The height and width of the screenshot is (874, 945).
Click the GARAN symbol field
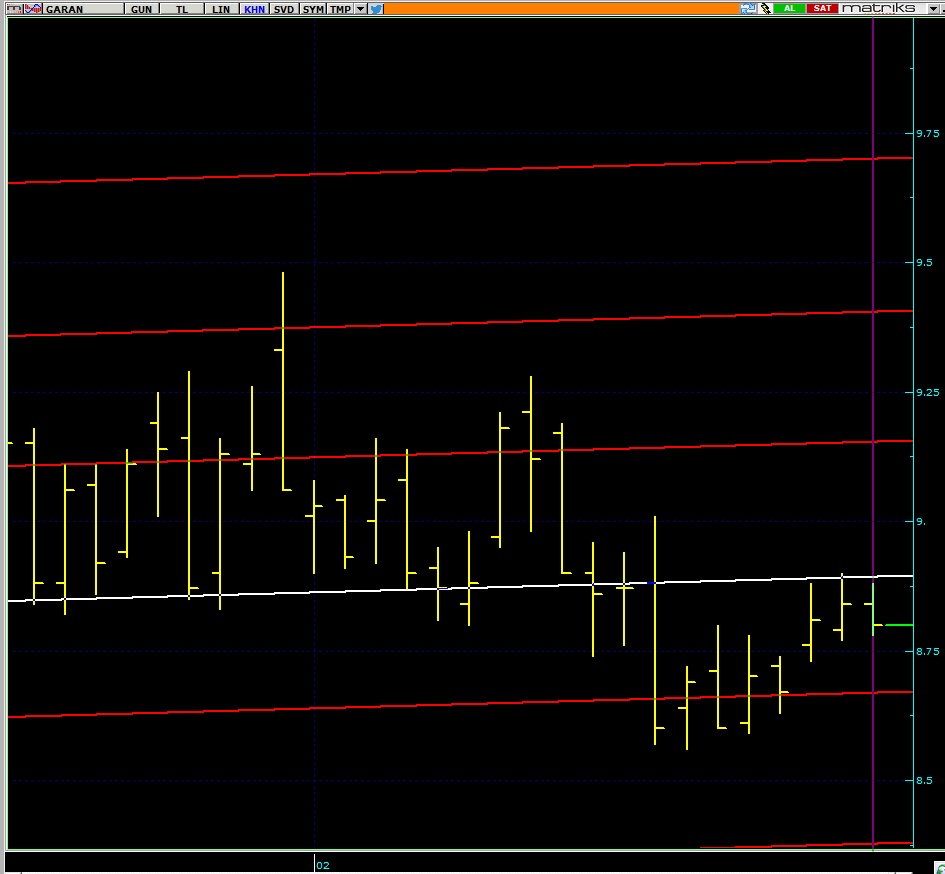click(84, 9)
